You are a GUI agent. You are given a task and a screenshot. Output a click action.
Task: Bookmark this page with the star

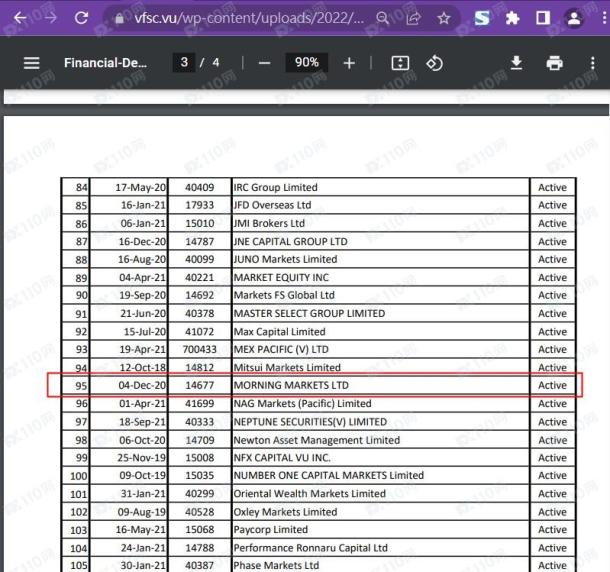pos(443,18)
